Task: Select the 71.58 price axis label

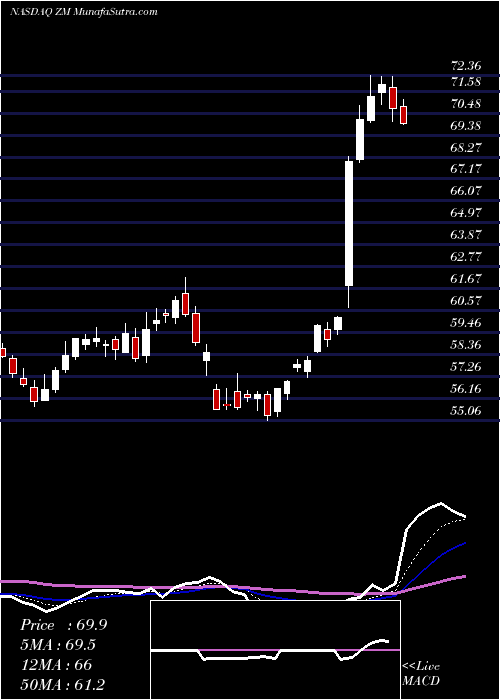Action: [x=466, y=82]
